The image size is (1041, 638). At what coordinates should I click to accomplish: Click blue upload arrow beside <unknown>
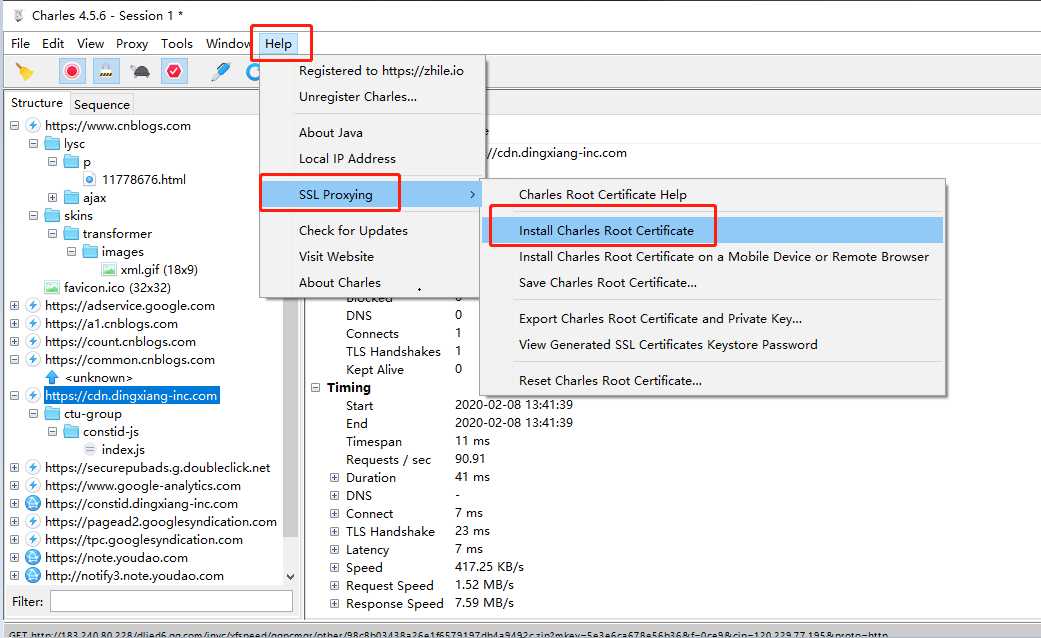pos(52,378)
